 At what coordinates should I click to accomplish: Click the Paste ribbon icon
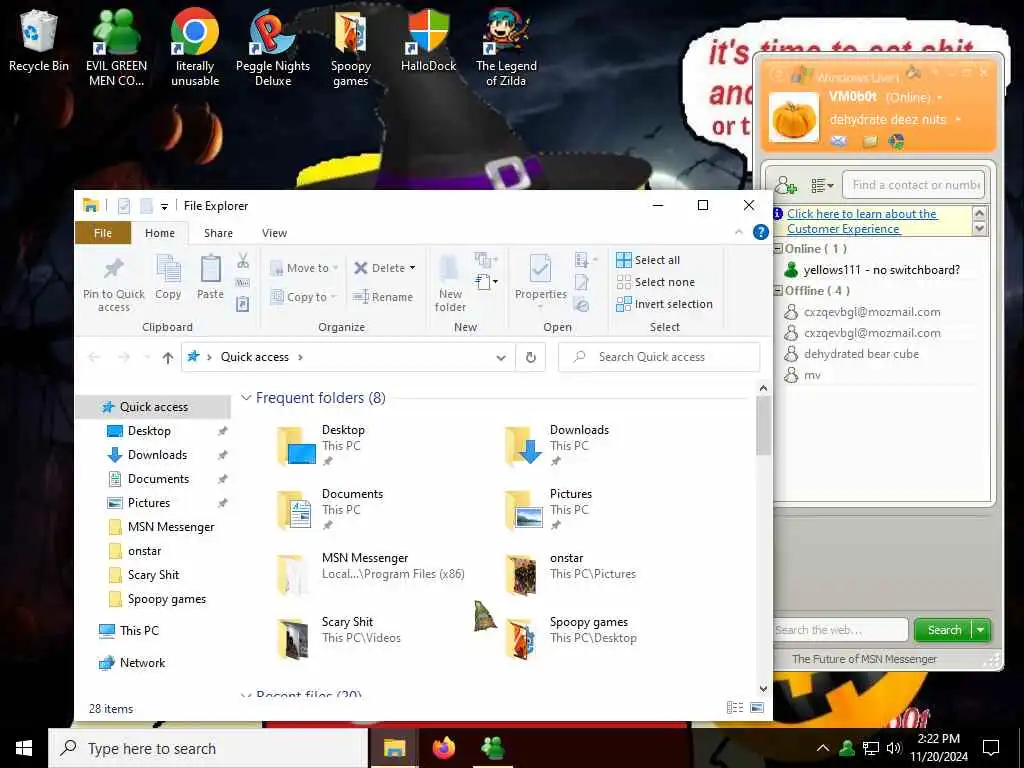pos(210,277)
